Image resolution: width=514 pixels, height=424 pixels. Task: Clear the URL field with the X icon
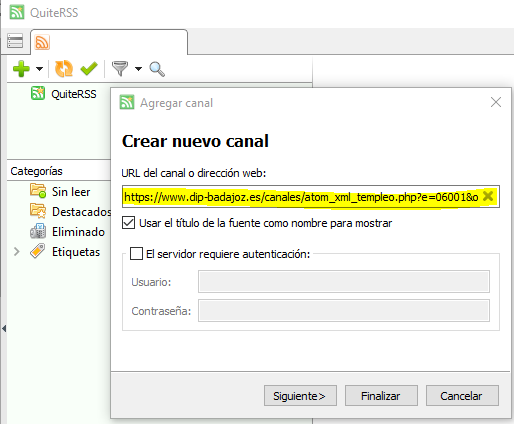coord(488,196)
